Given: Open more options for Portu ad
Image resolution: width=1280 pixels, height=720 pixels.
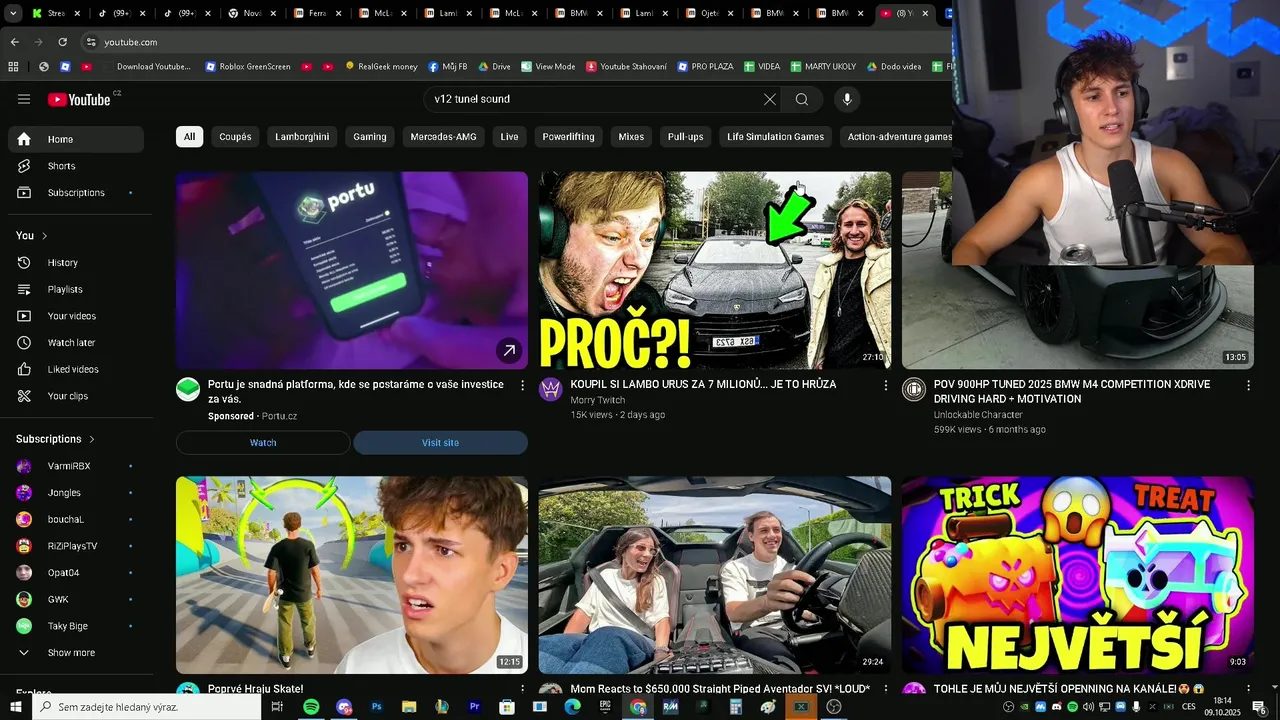Looking at the screenshot, I should click(x=522, y=385).
